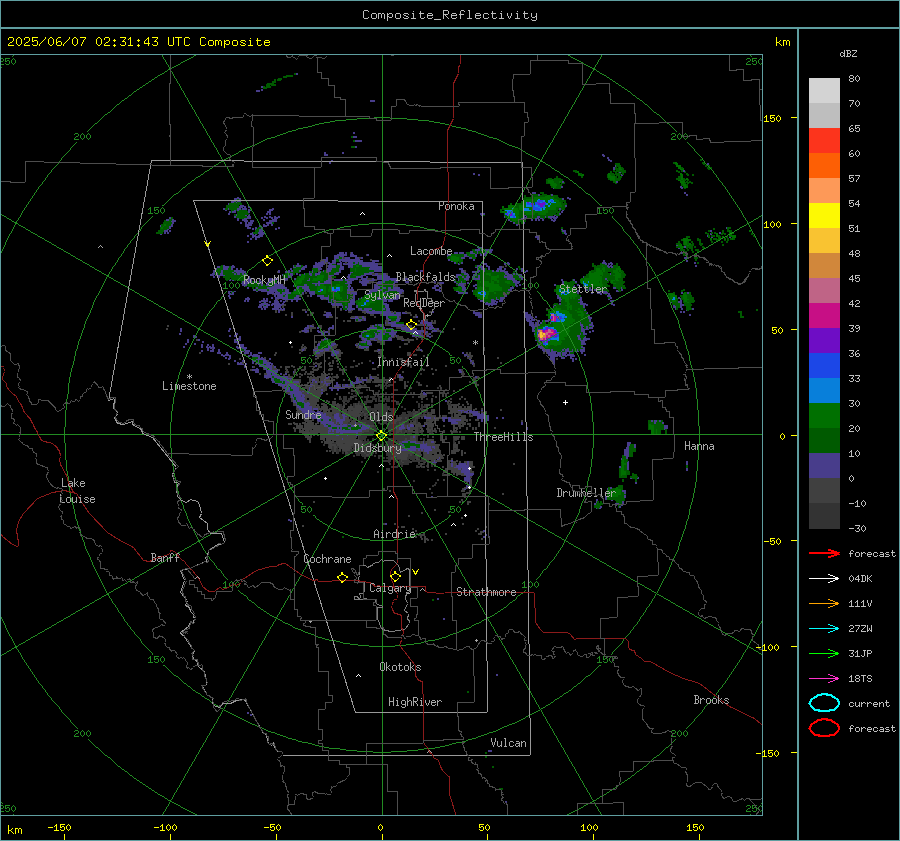
Task: Select the green 31JP arrow icon
Action: tap(824, 653)
